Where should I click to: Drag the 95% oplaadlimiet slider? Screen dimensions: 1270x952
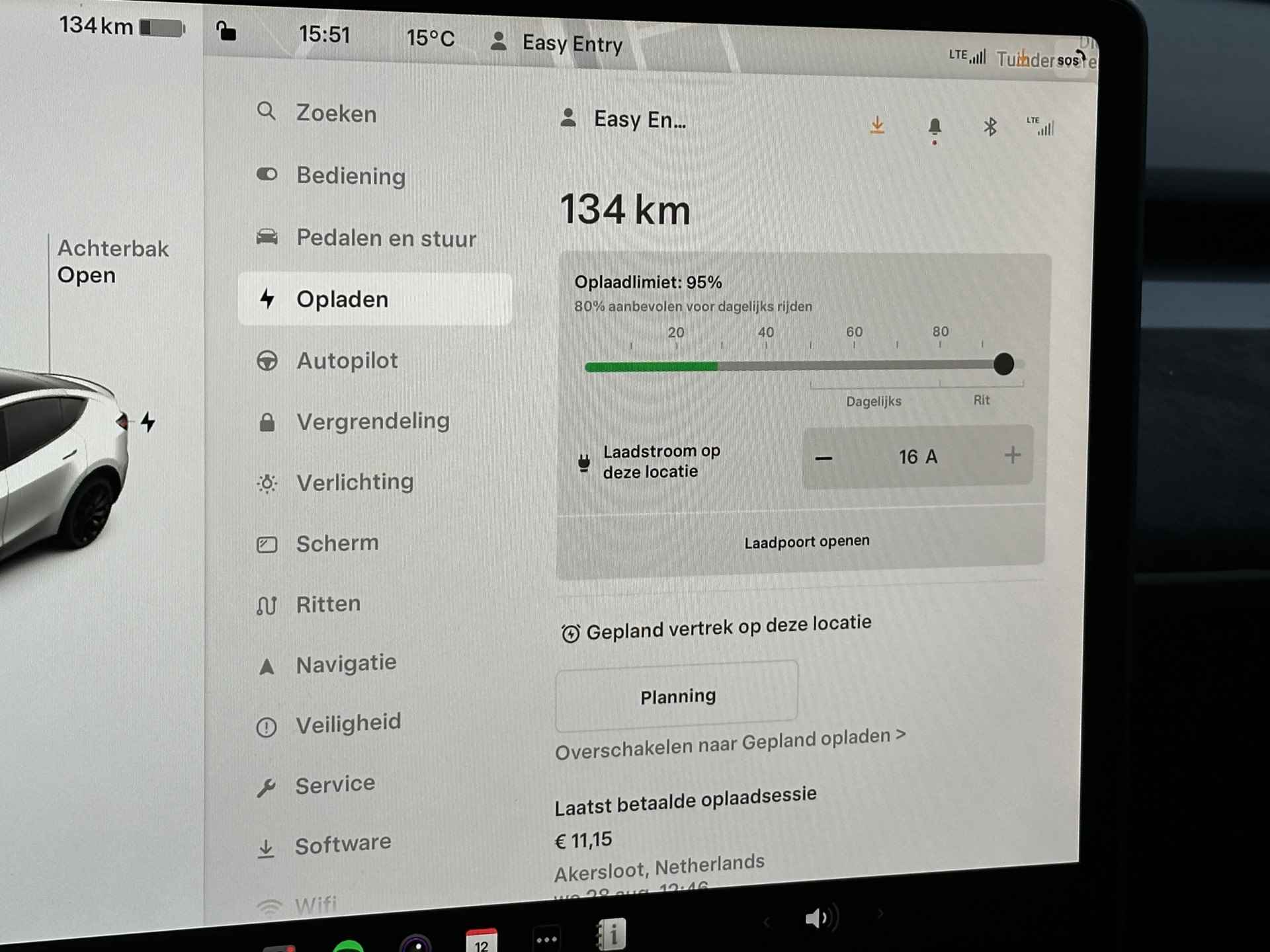click(x=1003, y=363)
